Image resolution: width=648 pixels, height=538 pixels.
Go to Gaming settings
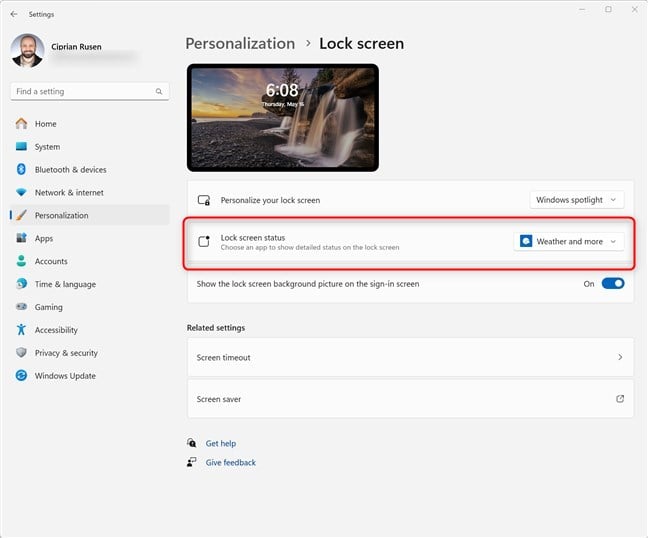coord(90,307)
